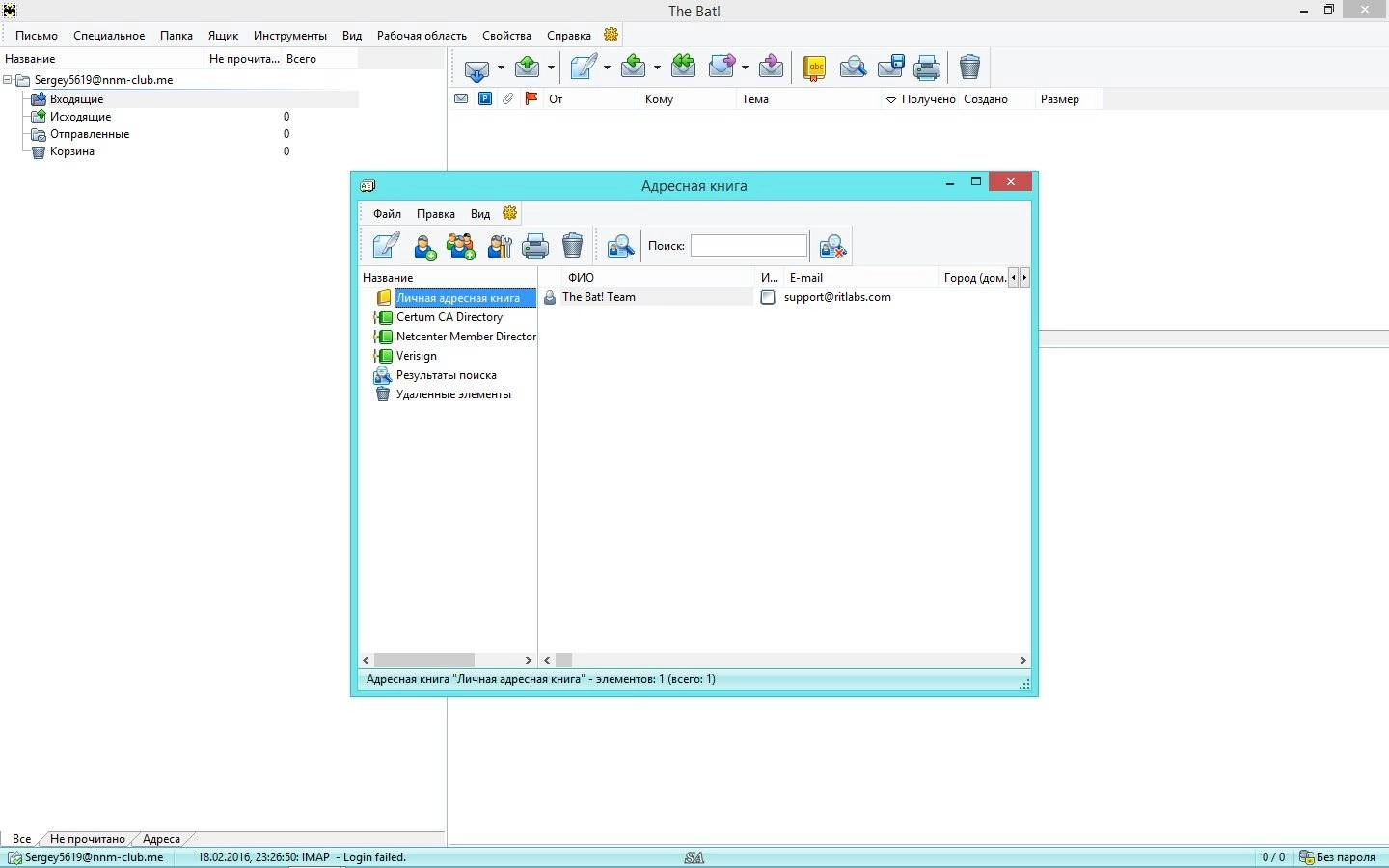Screen dimensions: 1389x868
Task: Sort contacts by E-mail column header
Action: coord(860,277)
